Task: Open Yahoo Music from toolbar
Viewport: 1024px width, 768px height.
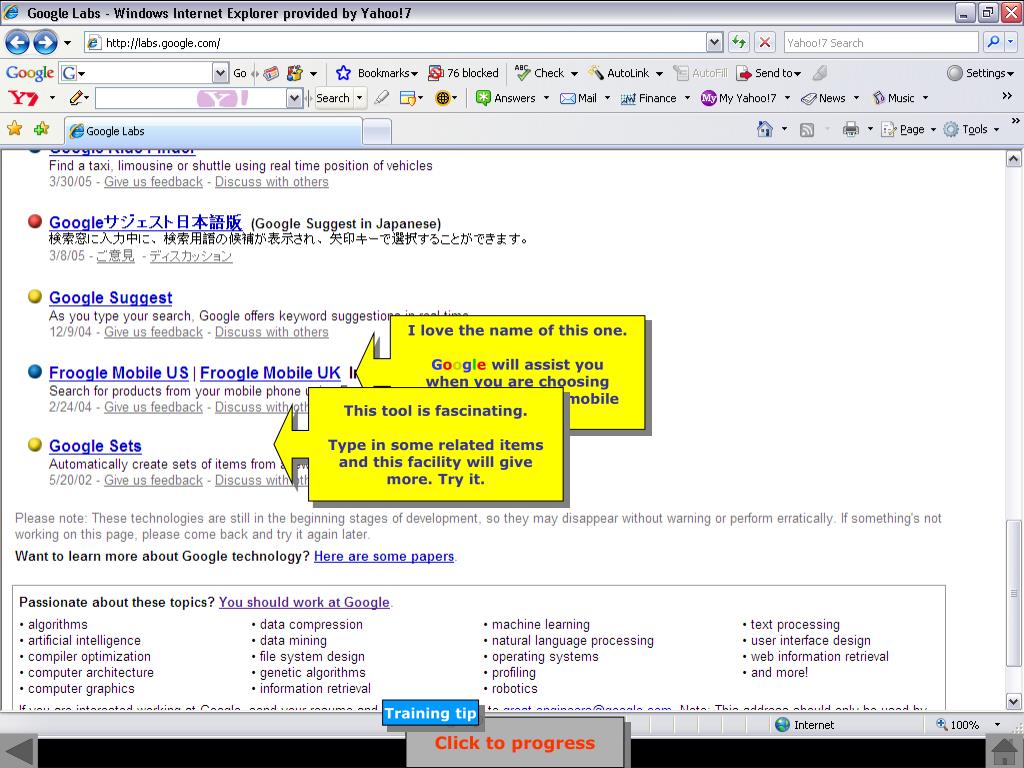Action: [893, 98]
